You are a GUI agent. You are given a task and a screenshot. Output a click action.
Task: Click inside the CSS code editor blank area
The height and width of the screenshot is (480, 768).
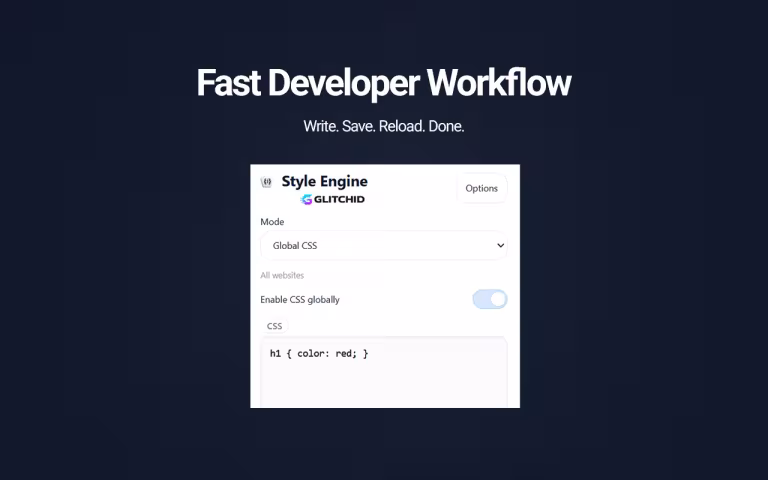(x=383, y=385)
